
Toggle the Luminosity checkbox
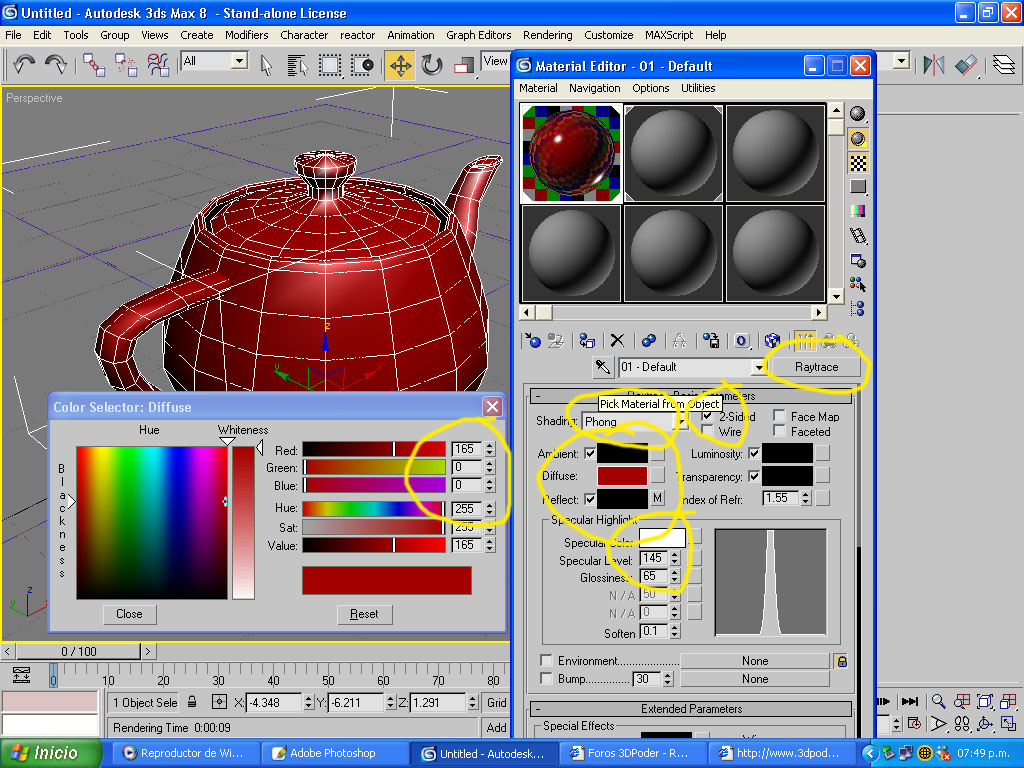(754, 453)
